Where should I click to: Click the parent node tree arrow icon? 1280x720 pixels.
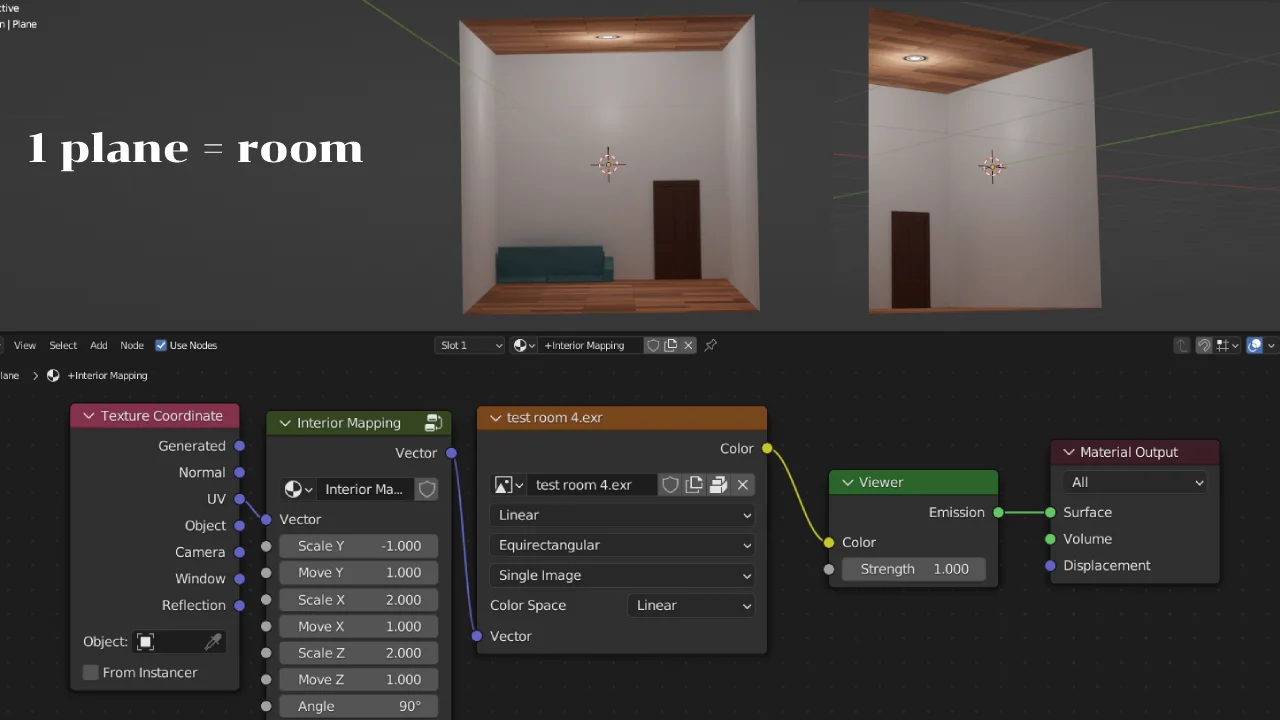1182,345
